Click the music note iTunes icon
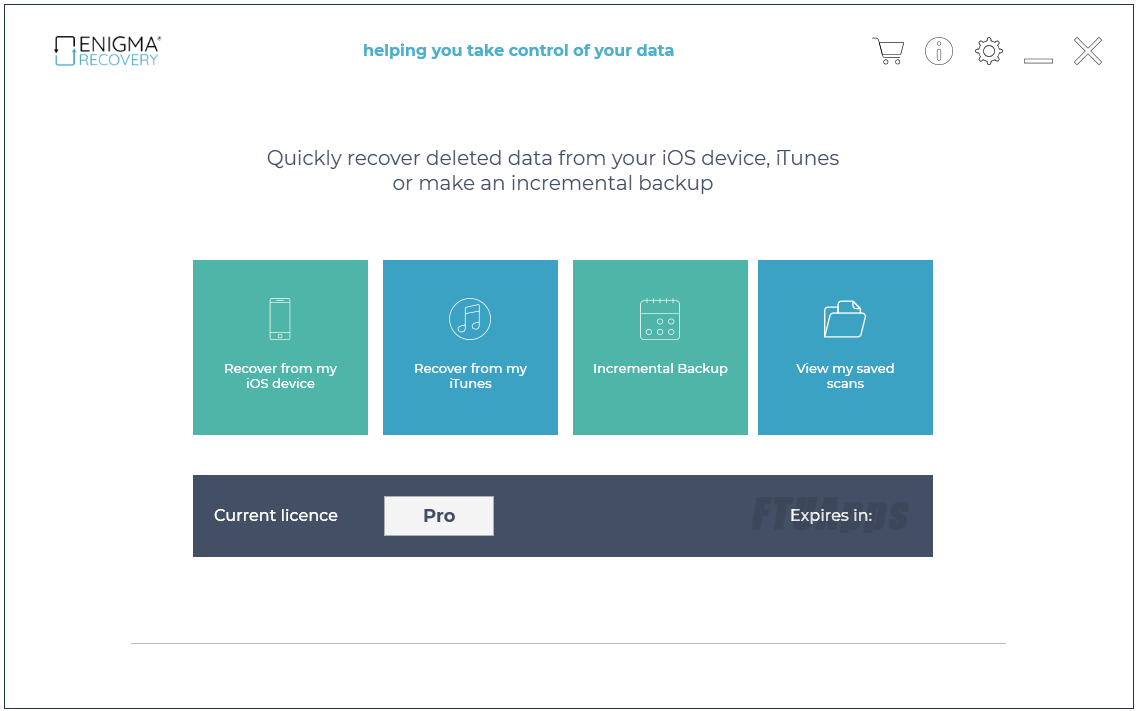This screenshot has width=1137, height=711. (x=470, y=319)
